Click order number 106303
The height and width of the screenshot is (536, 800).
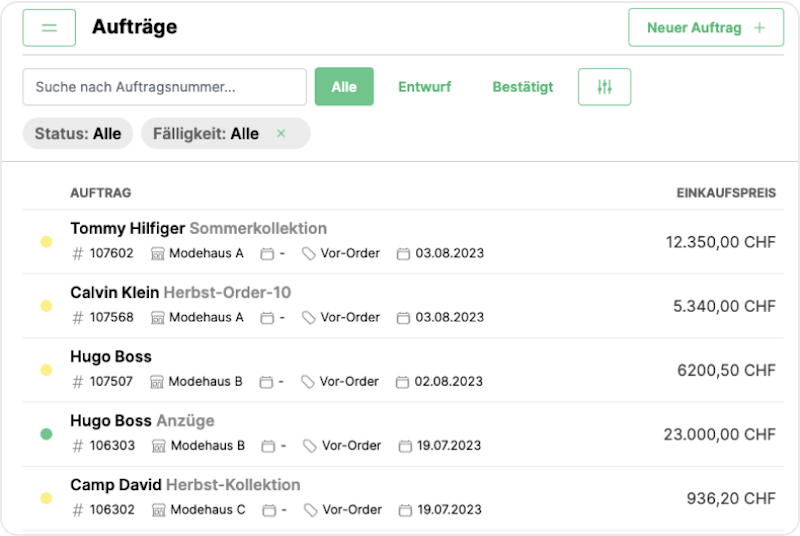tap(112, 446)
